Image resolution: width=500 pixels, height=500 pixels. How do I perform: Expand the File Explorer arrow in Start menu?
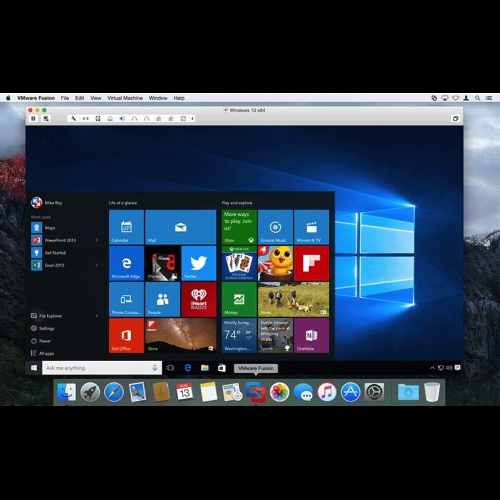(97, 316)
